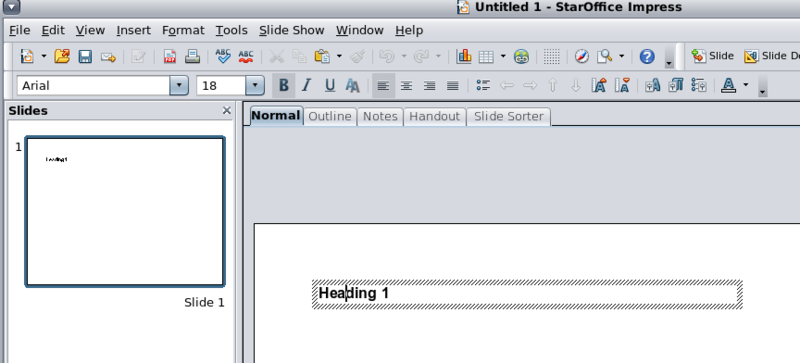Open the window menu button in title bar

(11, 7)
